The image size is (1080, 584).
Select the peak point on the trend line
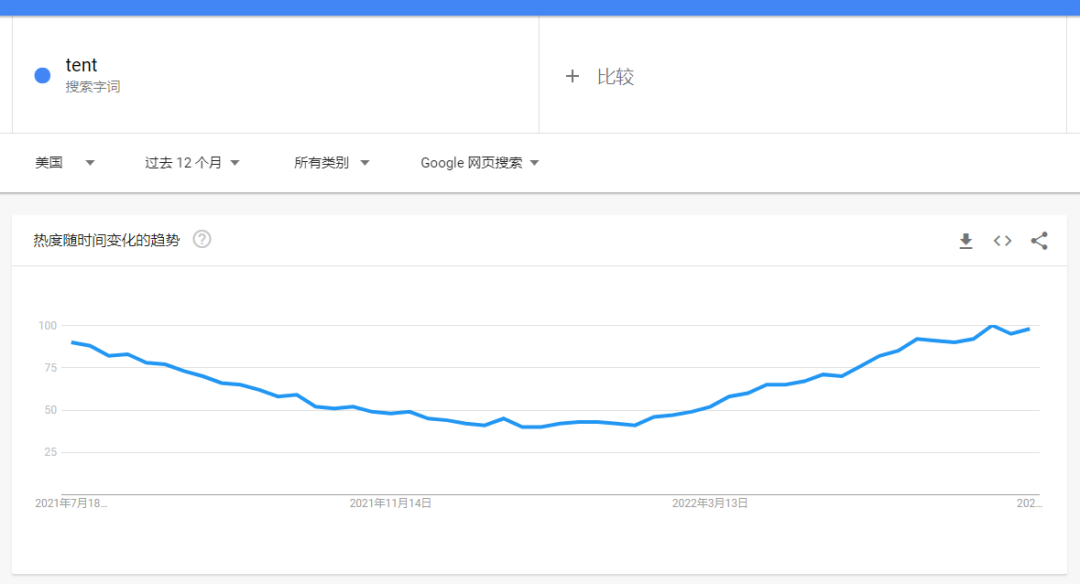point(990,326)
